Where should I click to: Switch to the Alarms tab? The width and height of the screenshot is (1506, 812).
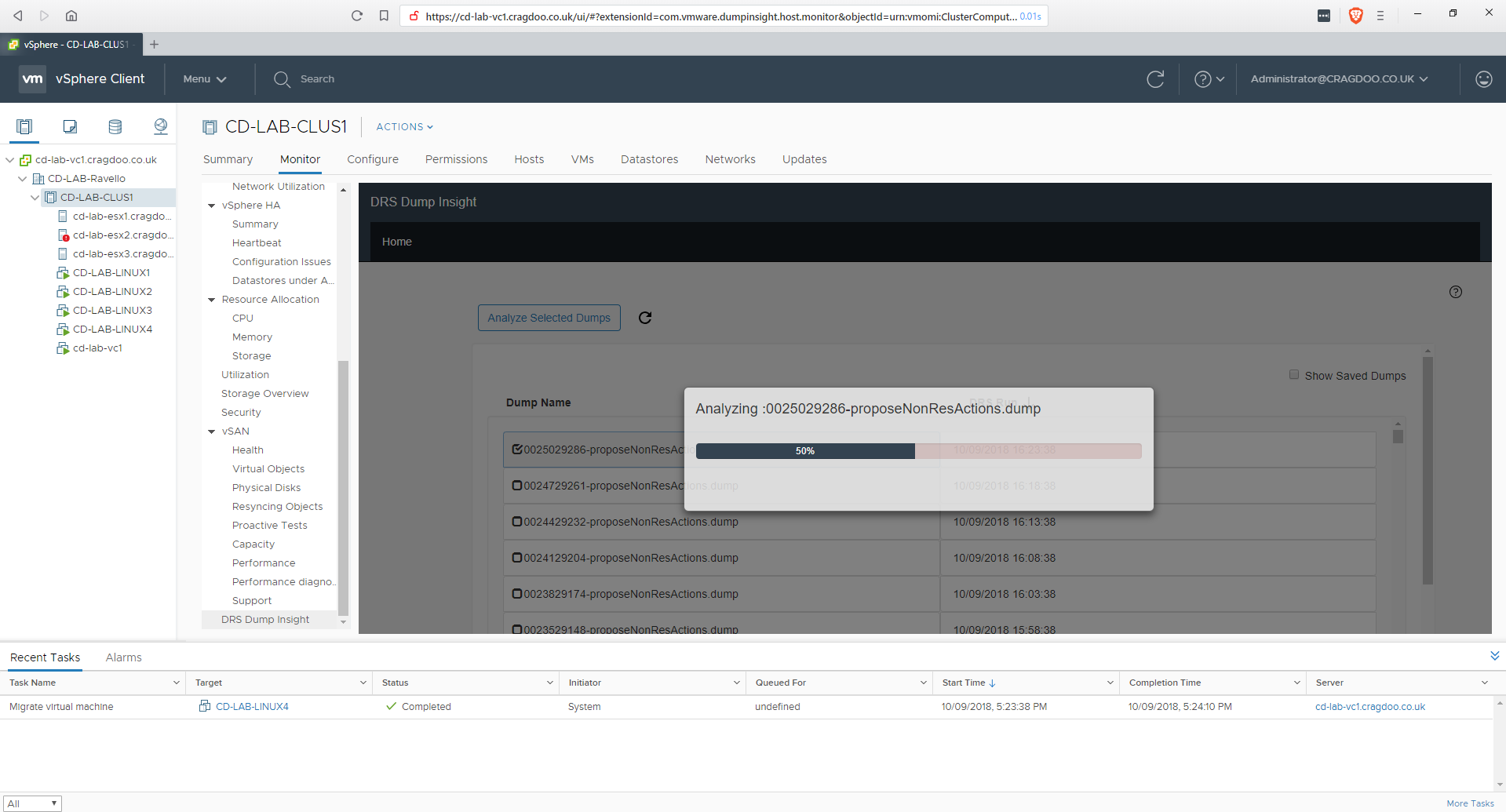click(124, 657)
